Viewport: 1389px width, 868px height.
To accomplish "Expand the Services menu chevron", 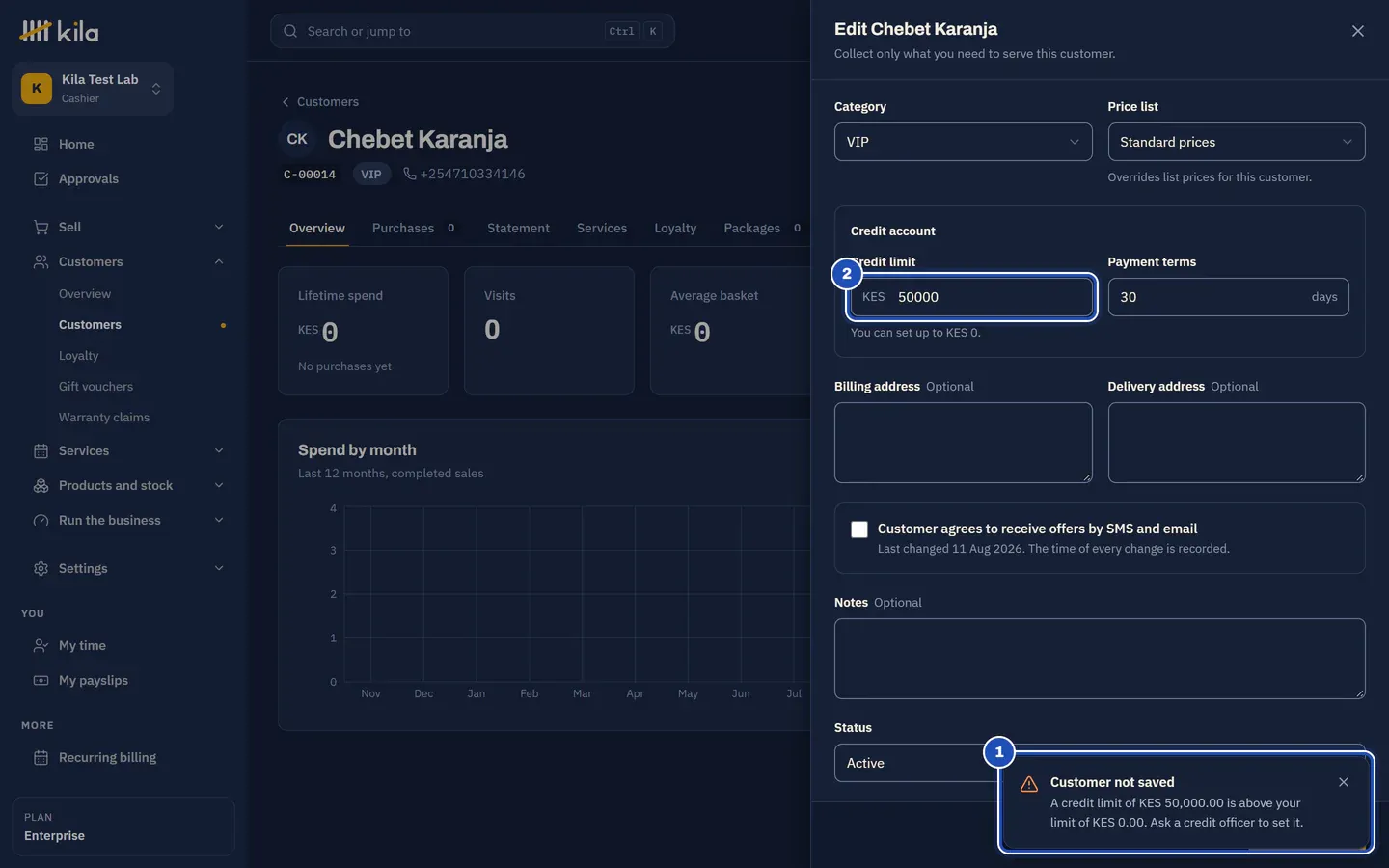I will (219, 451).
